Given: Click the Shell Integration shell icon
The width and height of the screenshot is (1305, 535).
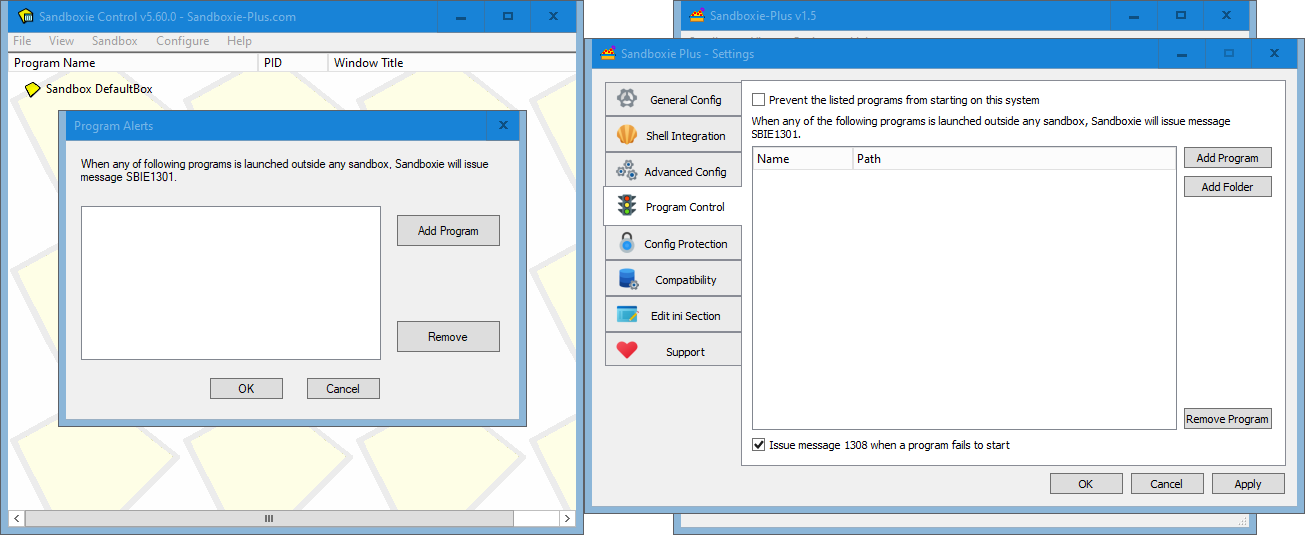Looking at the screenshot, I should [627, 135].
